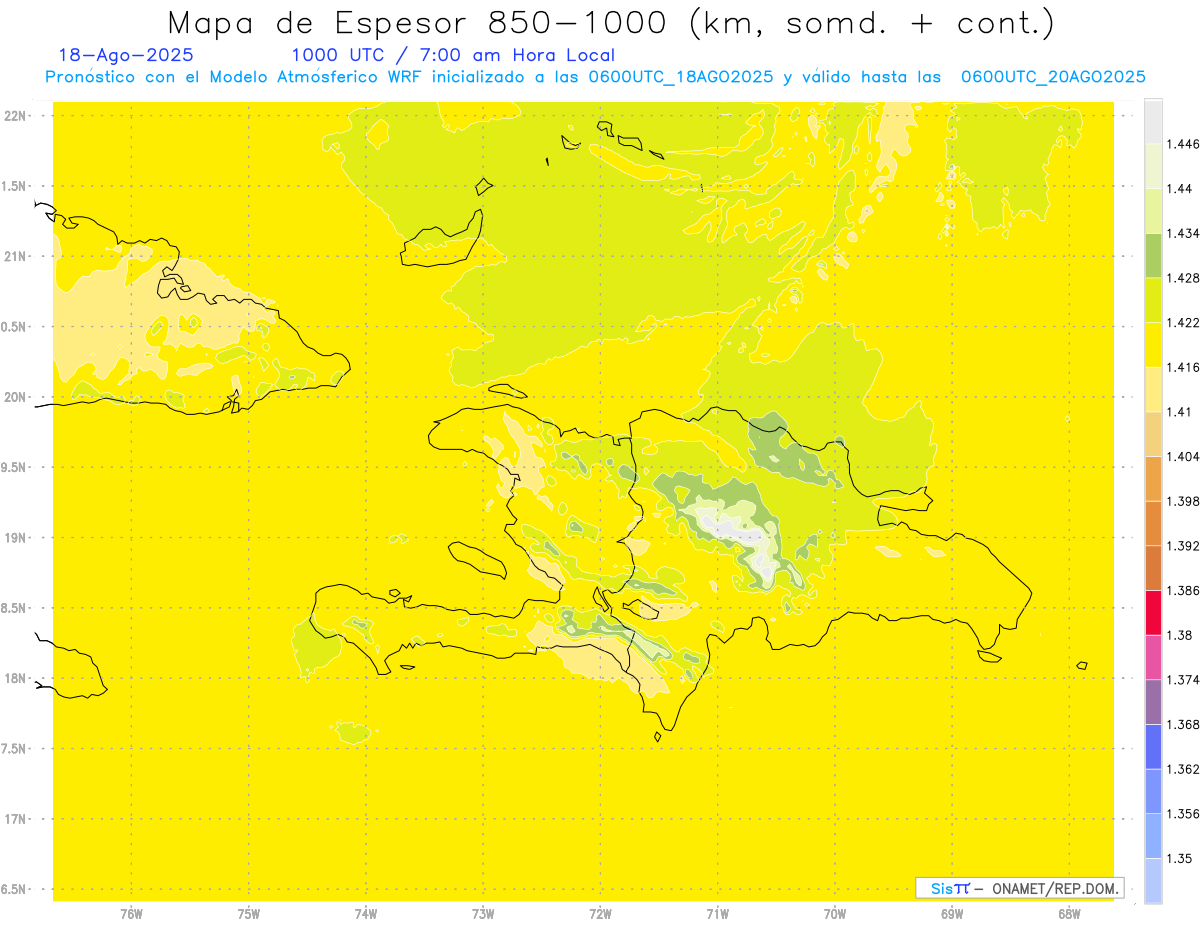Viewport: 1200px width, 927px height.
Task: Click the 76W longitude label
Action: (131, 914)
